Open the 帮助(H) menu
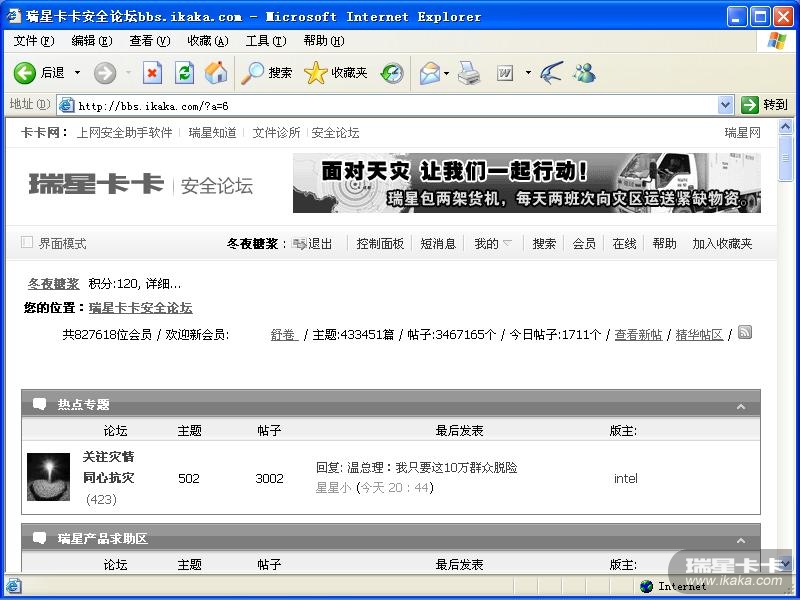The image size is (800, 600). (x=324, y=41)
